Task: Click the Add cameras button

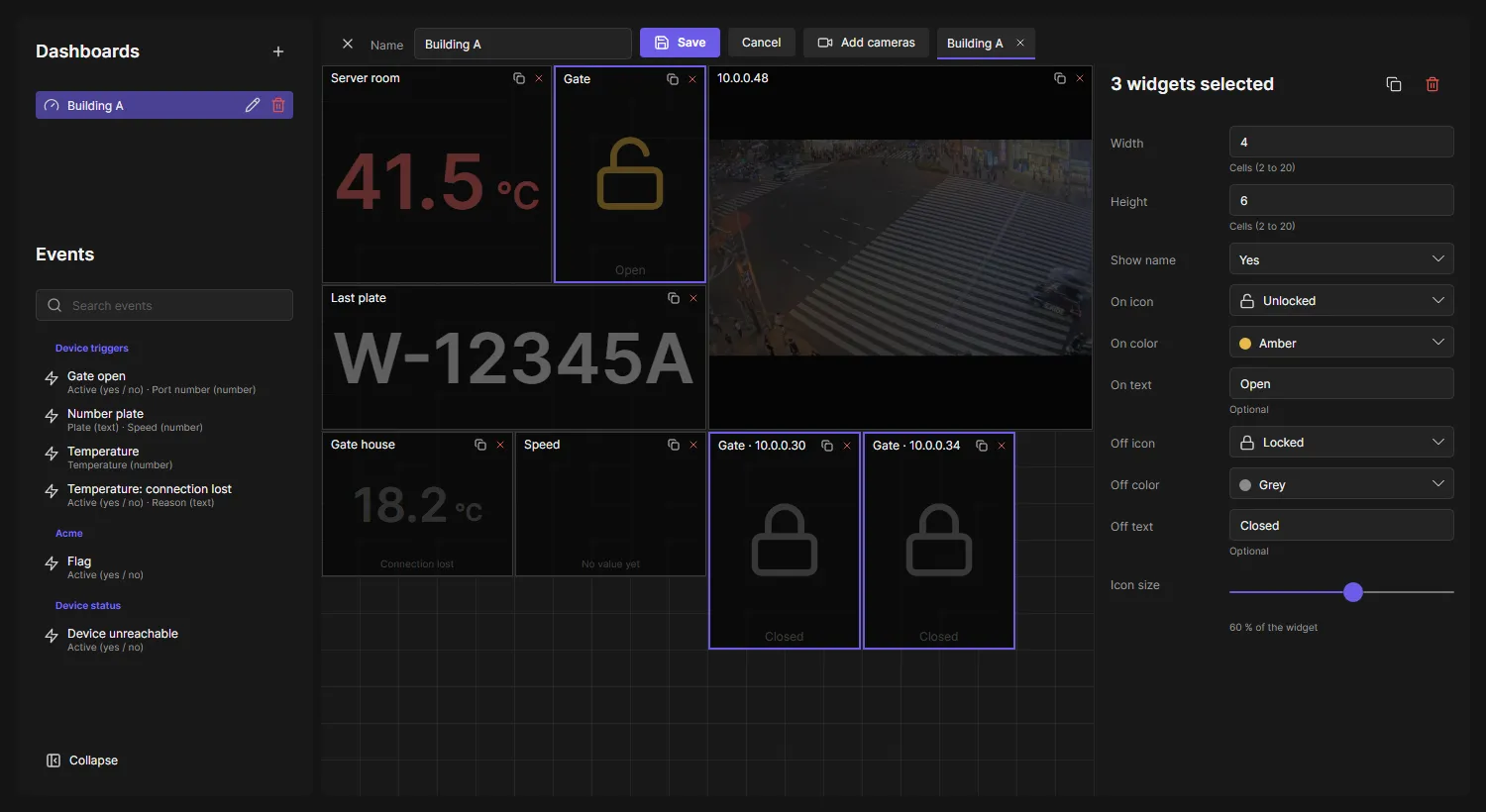Action: (x=866, y=43)
